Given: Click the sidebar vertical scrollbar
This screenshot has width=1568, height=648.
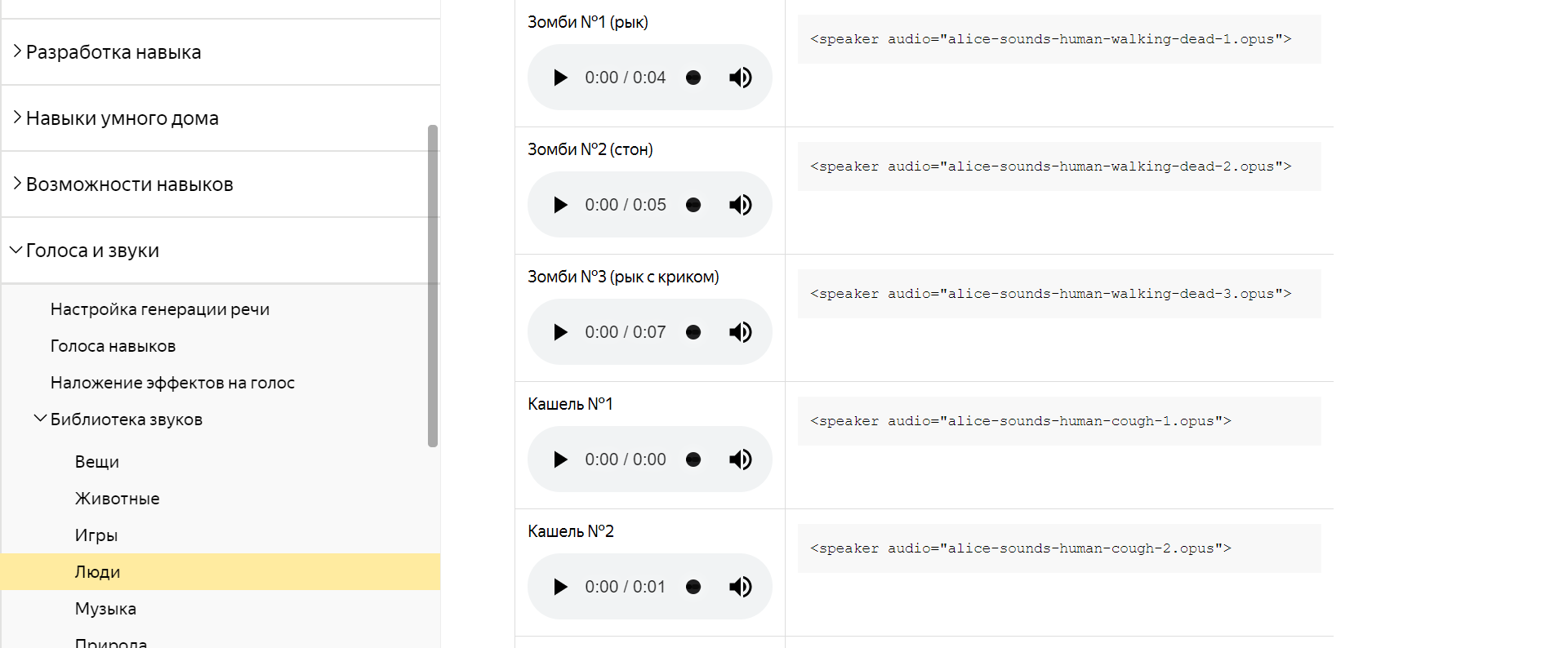Looking at the screenshot, I should click(x=433, y=286).
